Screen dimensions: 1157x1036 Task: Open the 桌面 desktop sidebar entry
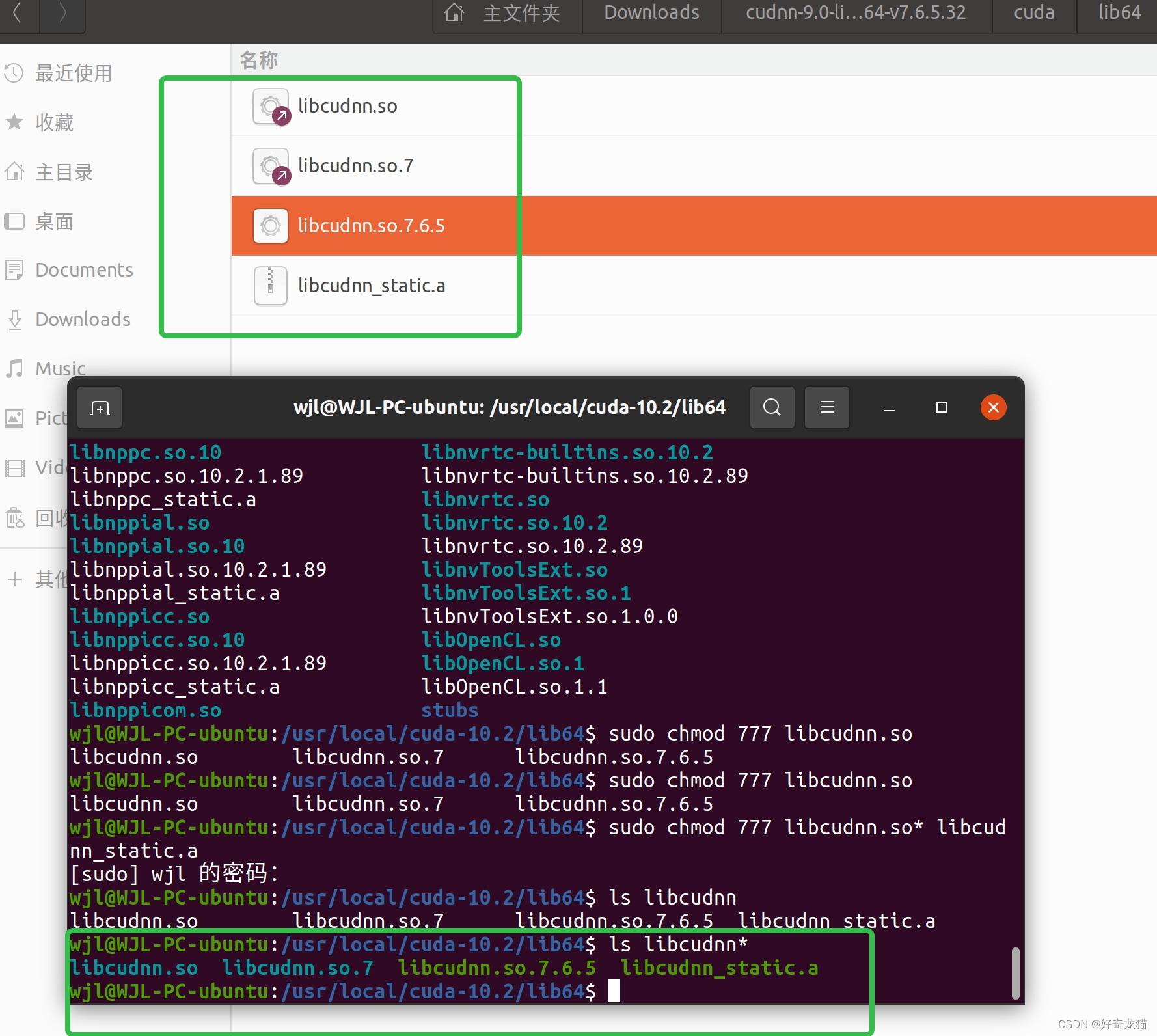(54, 221)
